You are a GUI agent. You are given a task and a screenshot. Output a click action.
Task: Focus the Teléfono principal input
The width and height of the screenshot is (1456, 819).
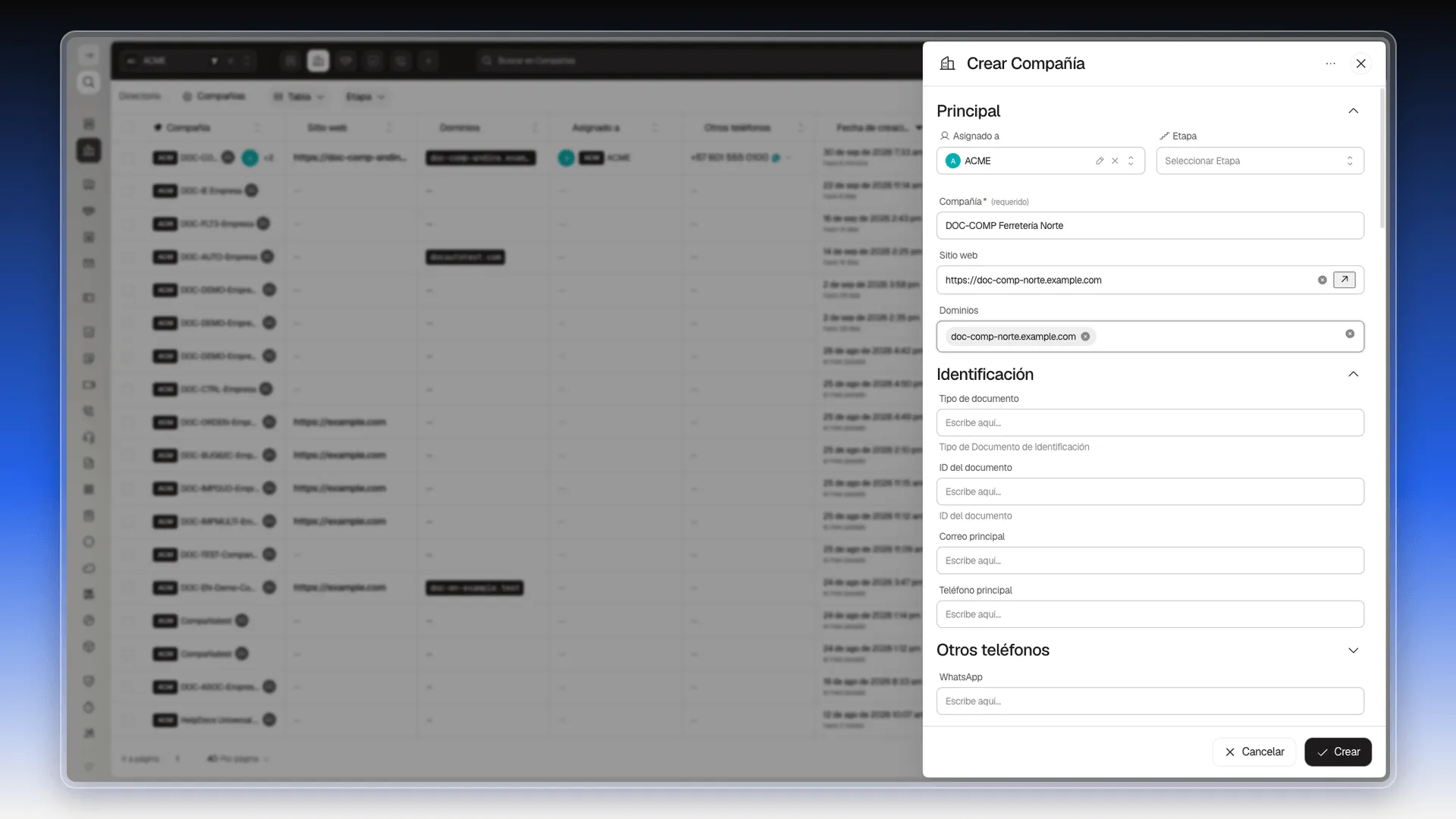[1150, 614]
